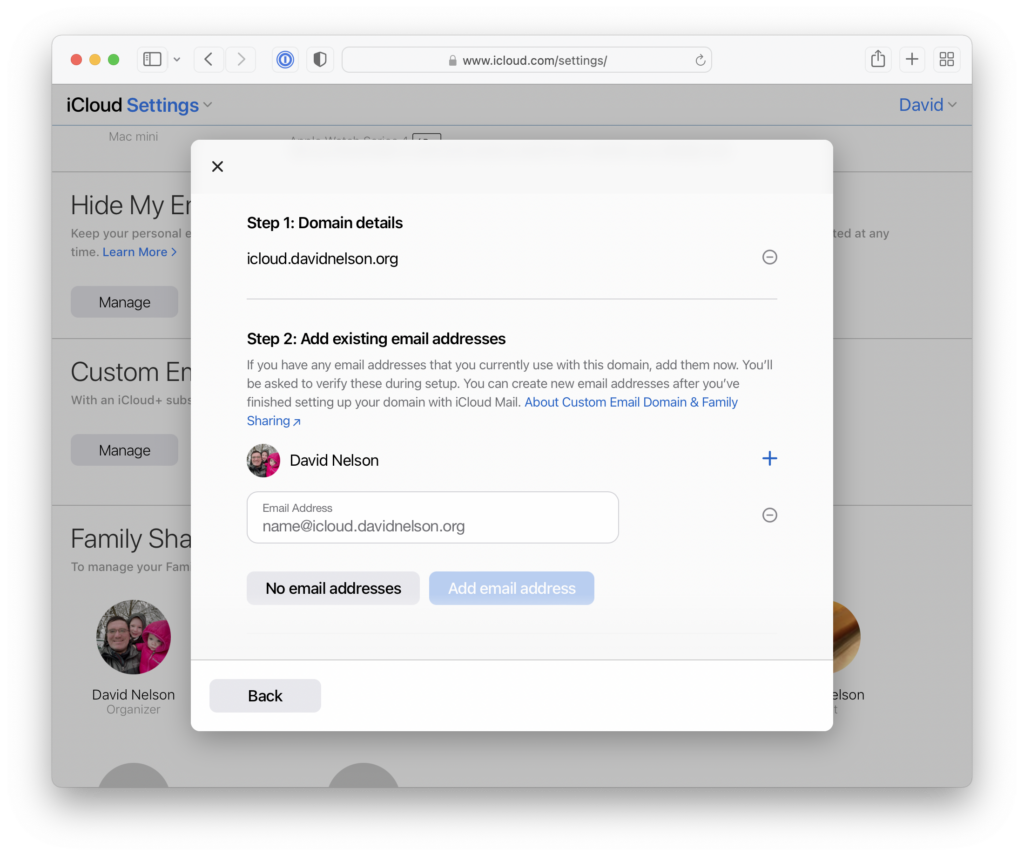Click the green full-screen window button
The height and width of the screenshot is (856, 1024).
click(x=114, y=59)
